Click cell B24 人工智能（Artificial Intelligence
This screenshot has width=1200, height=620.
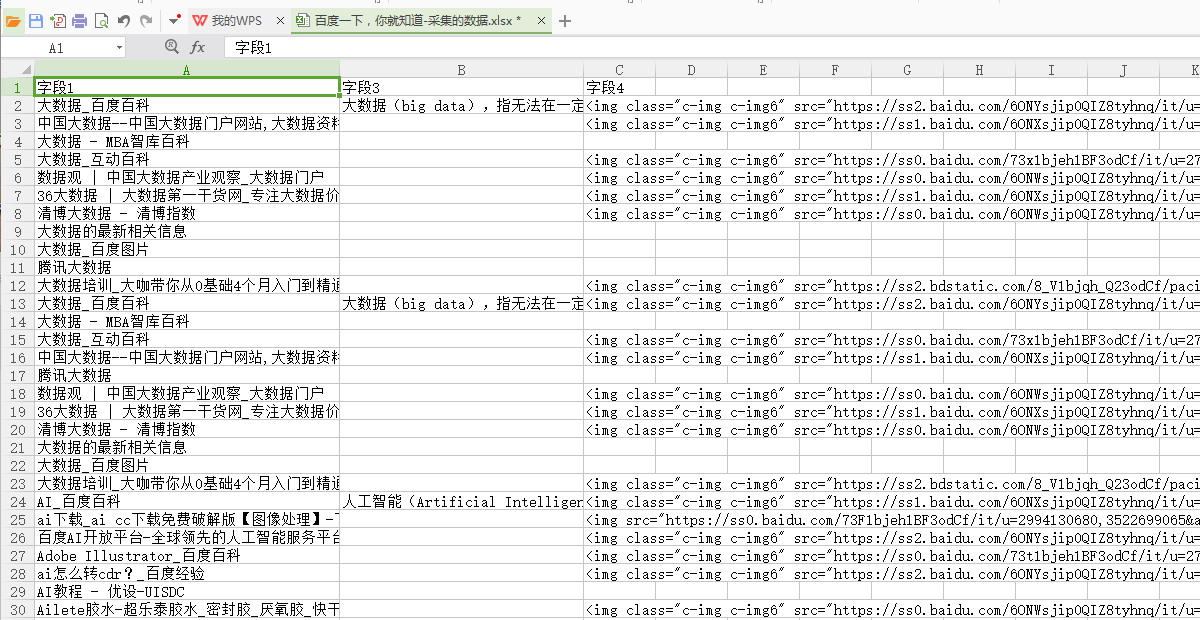[462, 501]
